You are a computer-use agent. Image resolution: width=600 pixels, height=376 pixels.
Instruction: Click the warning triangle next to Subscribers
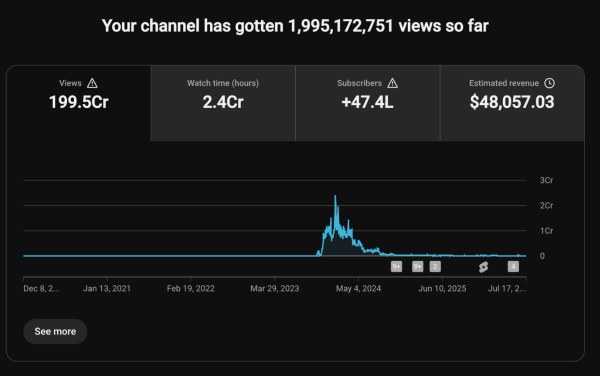coord(393,83)
